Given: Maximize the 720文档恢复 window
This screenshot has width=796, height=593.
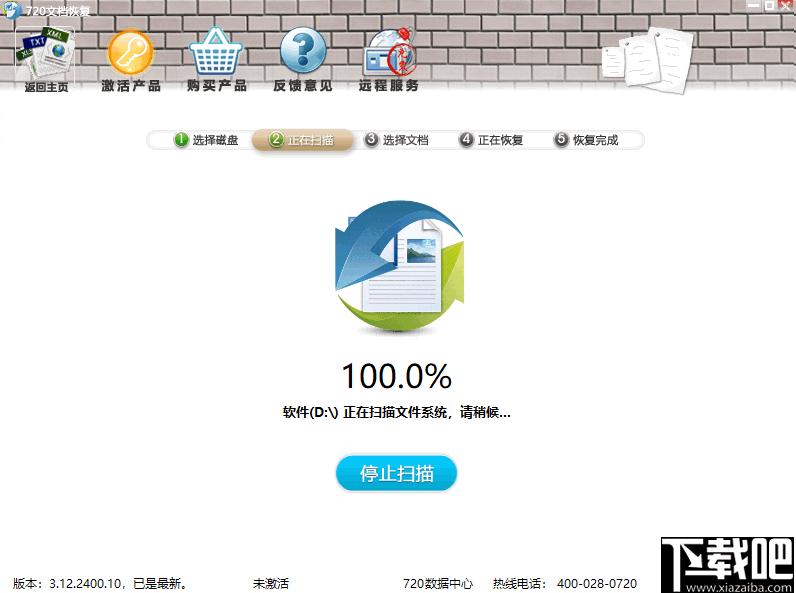Looking at the screenshot, I should [770, 6].
